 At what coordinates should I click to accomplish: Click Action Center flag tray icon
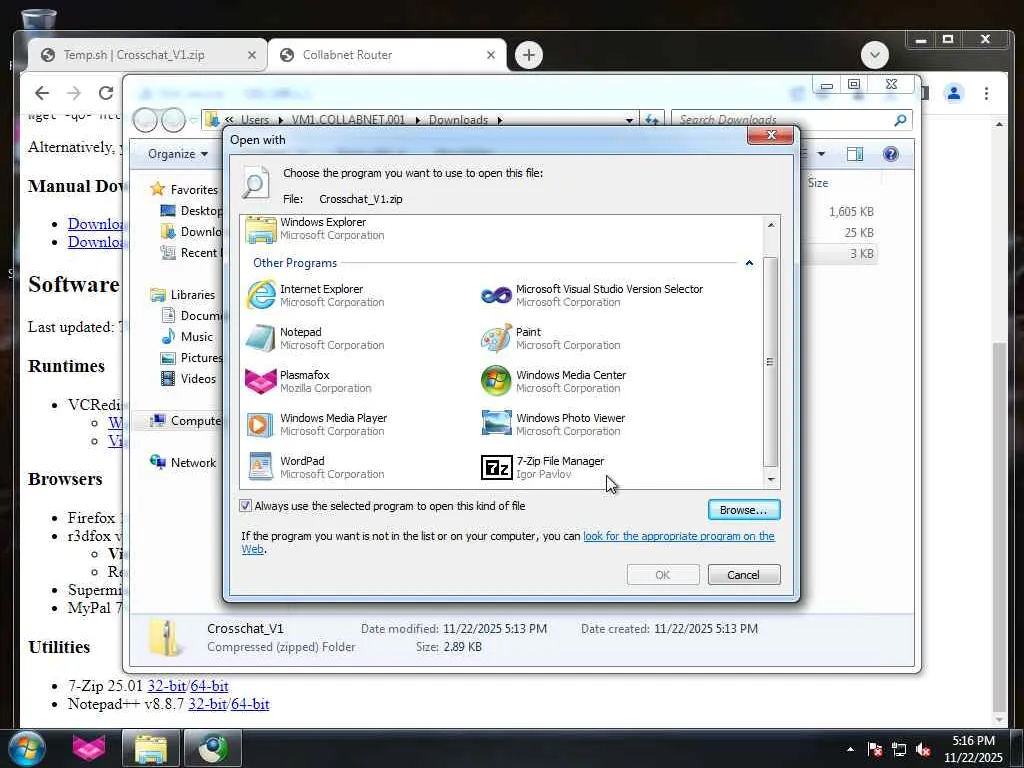(x=874, y=750)
